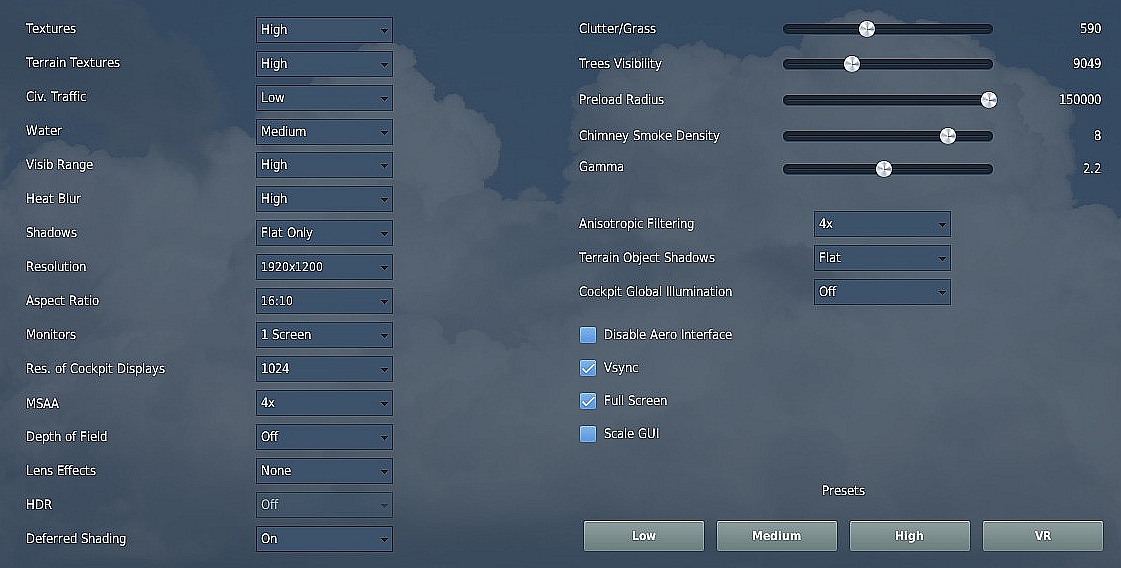Expand Terrain Object Shadows dropdown
The height and width of the screenshot is (568, 1121).
click(882, 258)
